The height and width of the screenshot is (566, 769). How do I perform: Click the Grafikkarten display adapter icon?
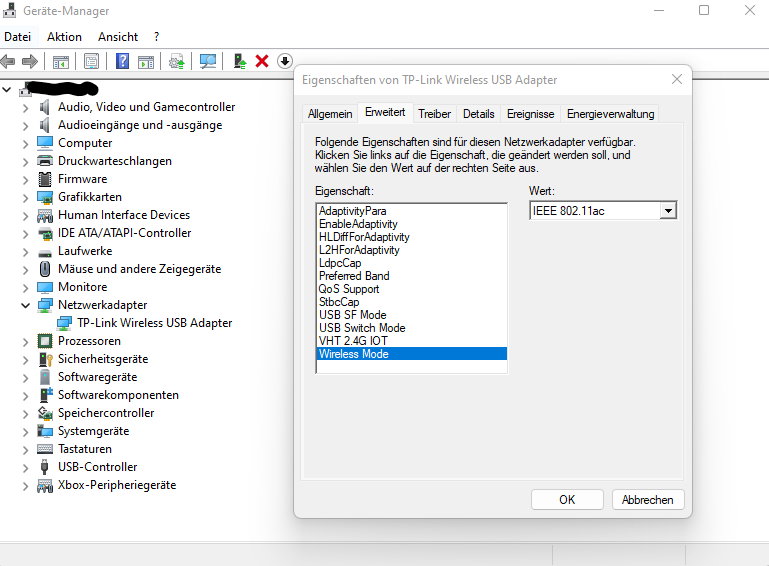[45, 197]
